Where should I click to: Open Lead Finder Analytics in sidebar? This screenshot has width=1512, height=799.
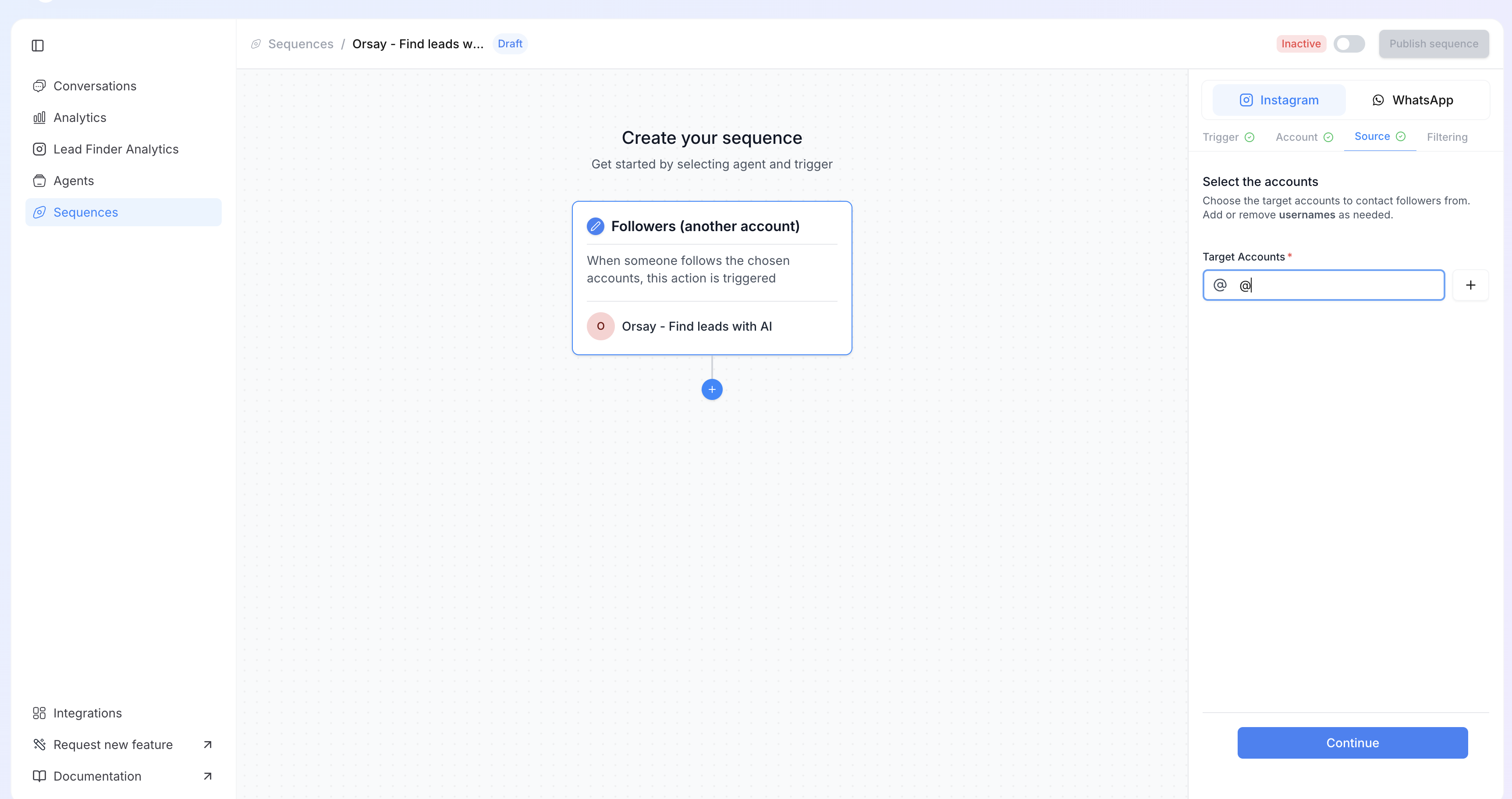[116, 149]
